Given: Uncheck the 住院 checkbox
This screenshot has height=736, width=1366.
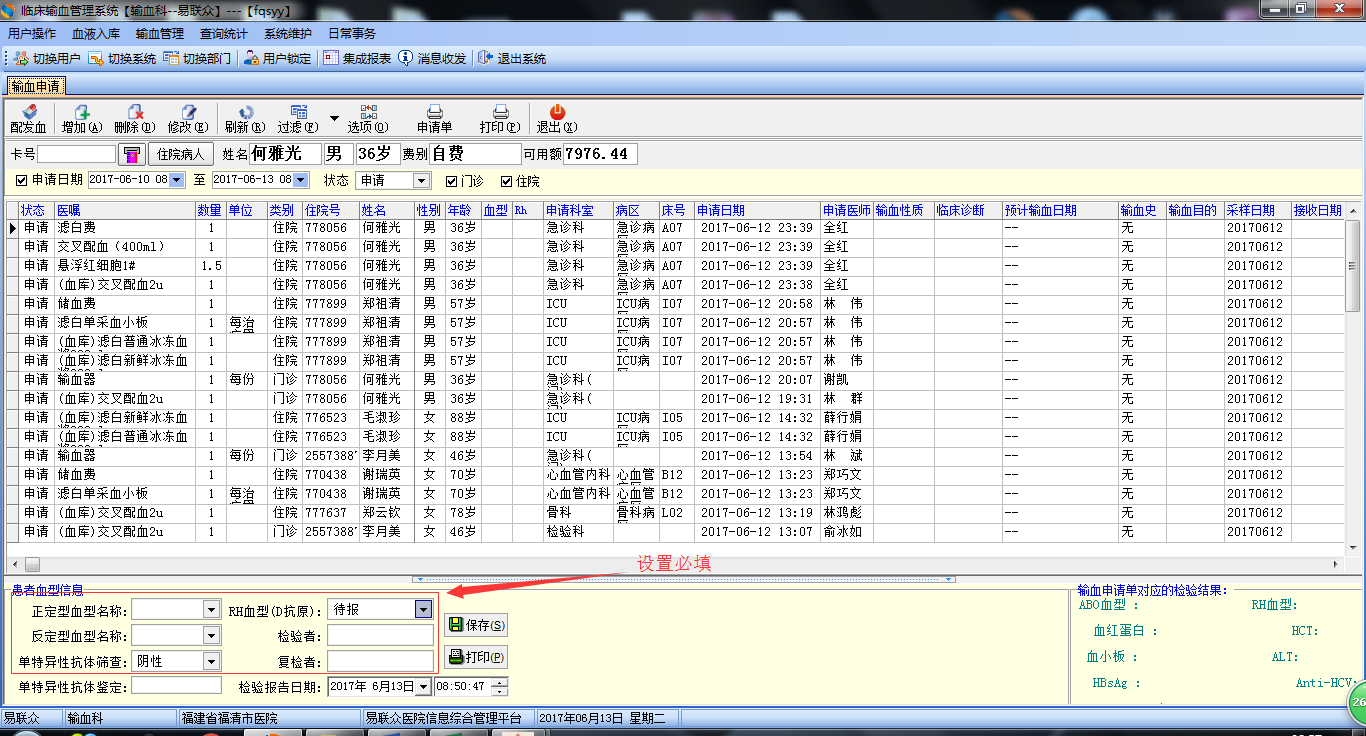Looking at the screenshot, I should [x=507, y=181].
